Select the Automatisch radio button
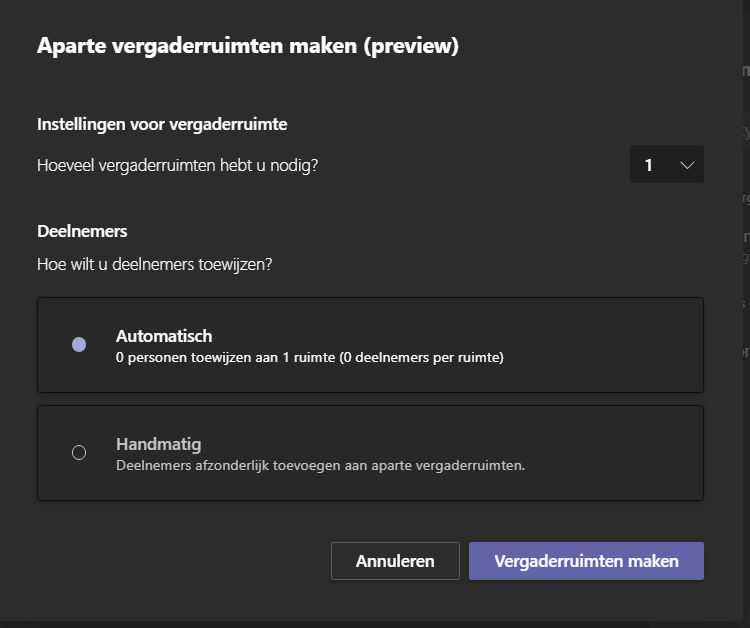 click(x=79, y=345)
